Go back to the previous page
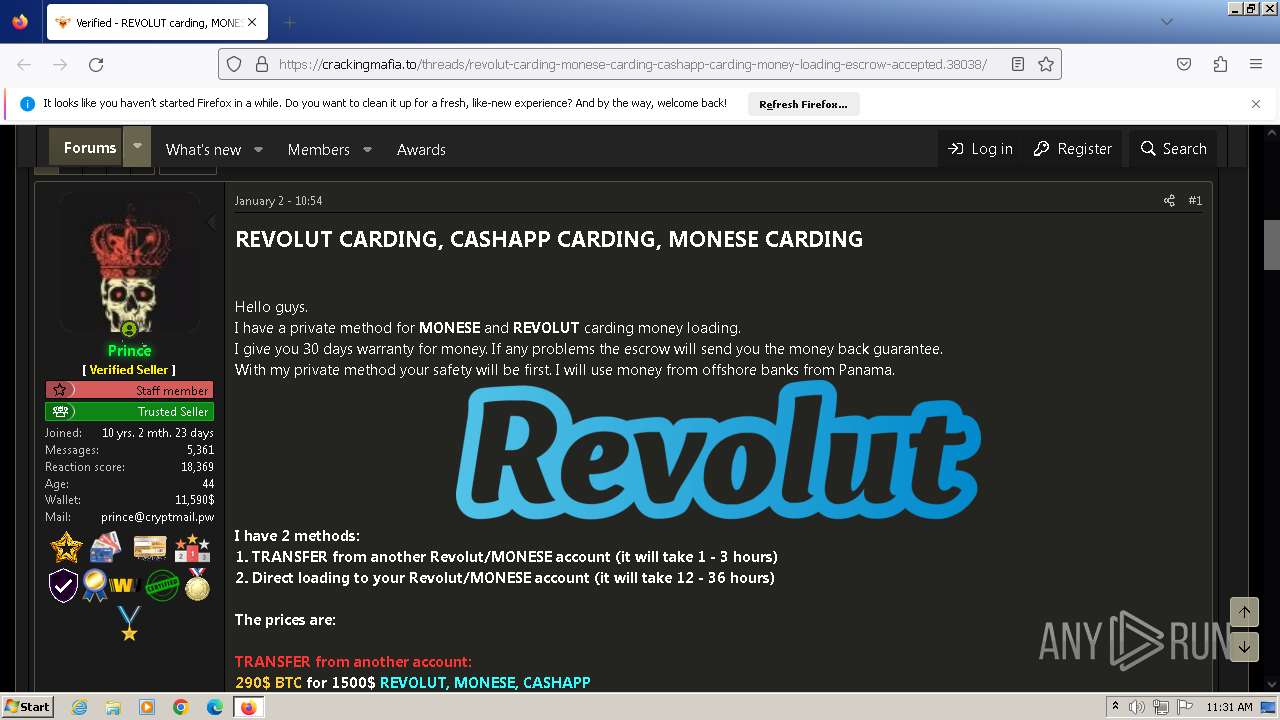This screenshot has height=720, width=1280. (x=24, y=64)
